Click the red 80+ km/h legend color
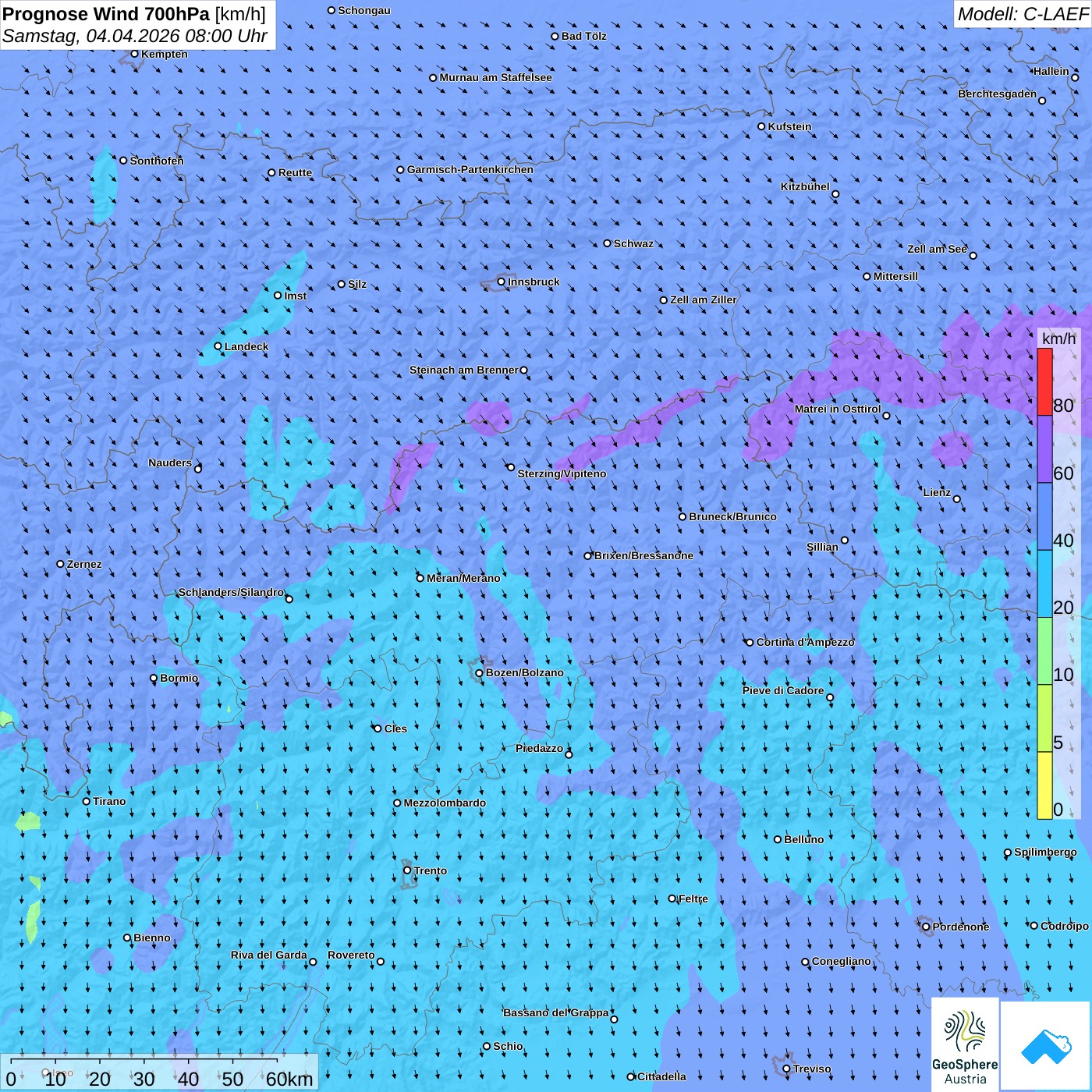The width and height of the screenshot is (1092, 1092). (x=1044, y=381)
